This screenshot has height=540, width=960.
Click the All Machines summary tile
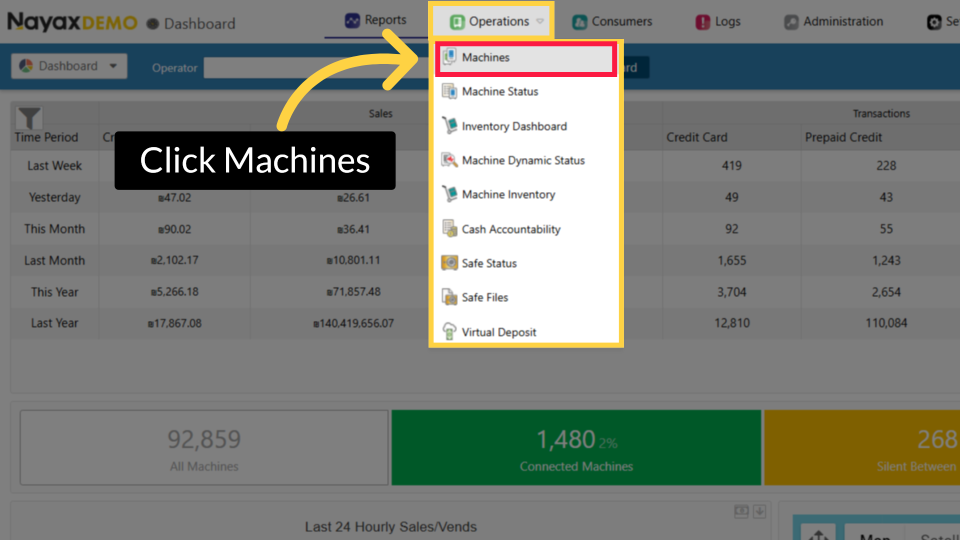204,448
